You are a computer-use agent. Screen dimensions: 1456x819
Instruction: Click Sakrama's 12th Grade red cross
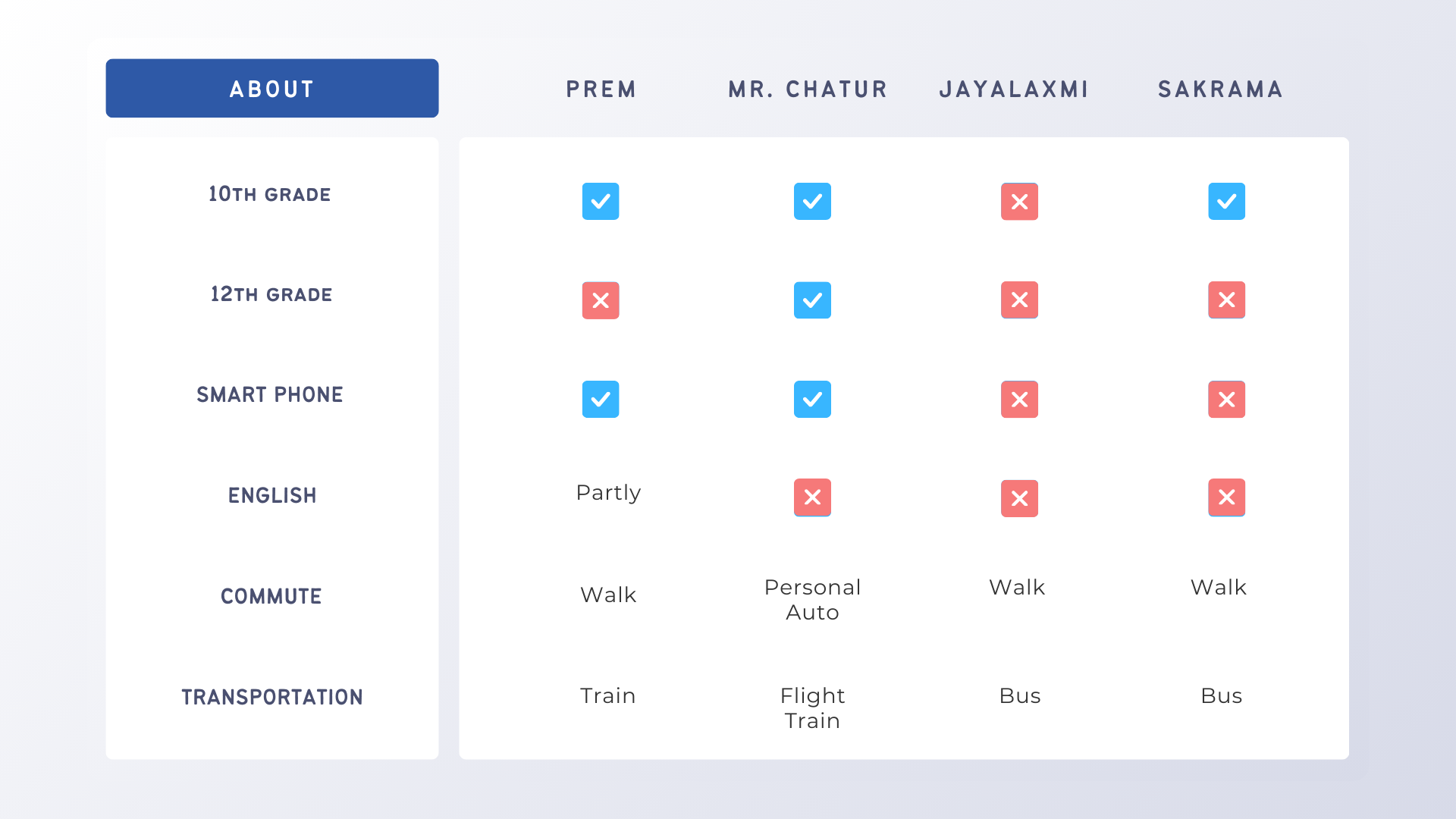[1226, 300]
